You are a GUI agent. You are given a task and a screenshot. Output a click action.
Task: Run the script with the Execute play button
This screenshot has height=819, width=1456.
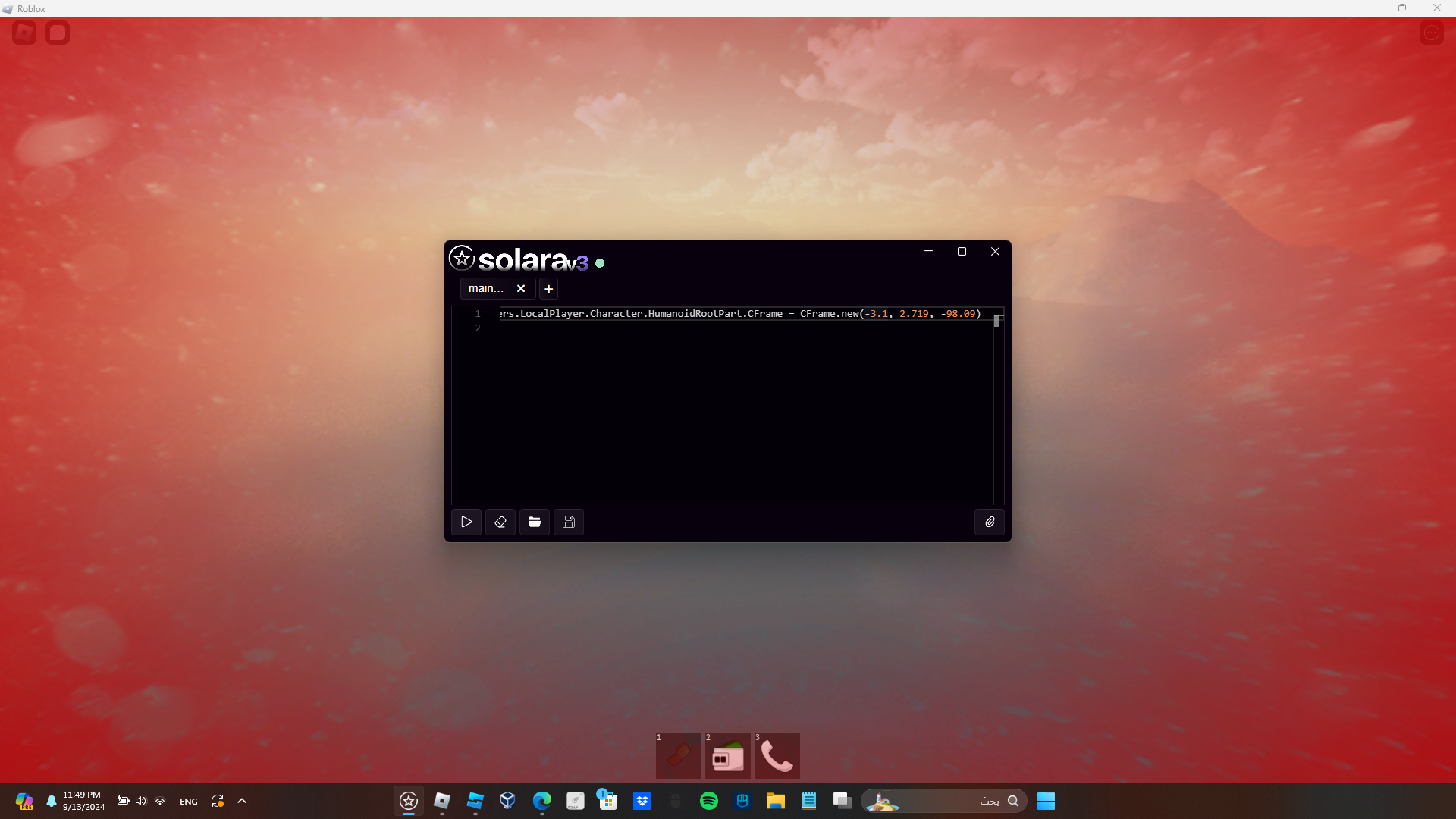pos(466,522)
